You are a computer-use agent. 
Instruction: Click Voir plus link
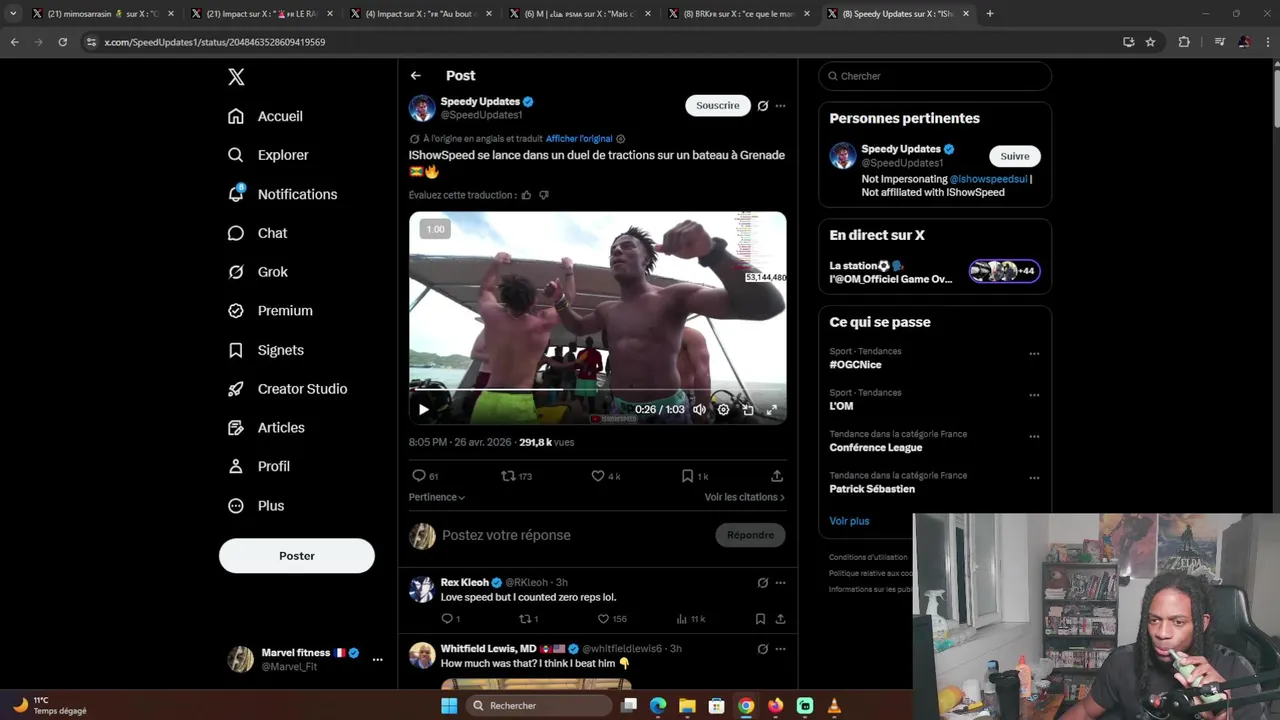pyautogui.click(x=849, y=521)
